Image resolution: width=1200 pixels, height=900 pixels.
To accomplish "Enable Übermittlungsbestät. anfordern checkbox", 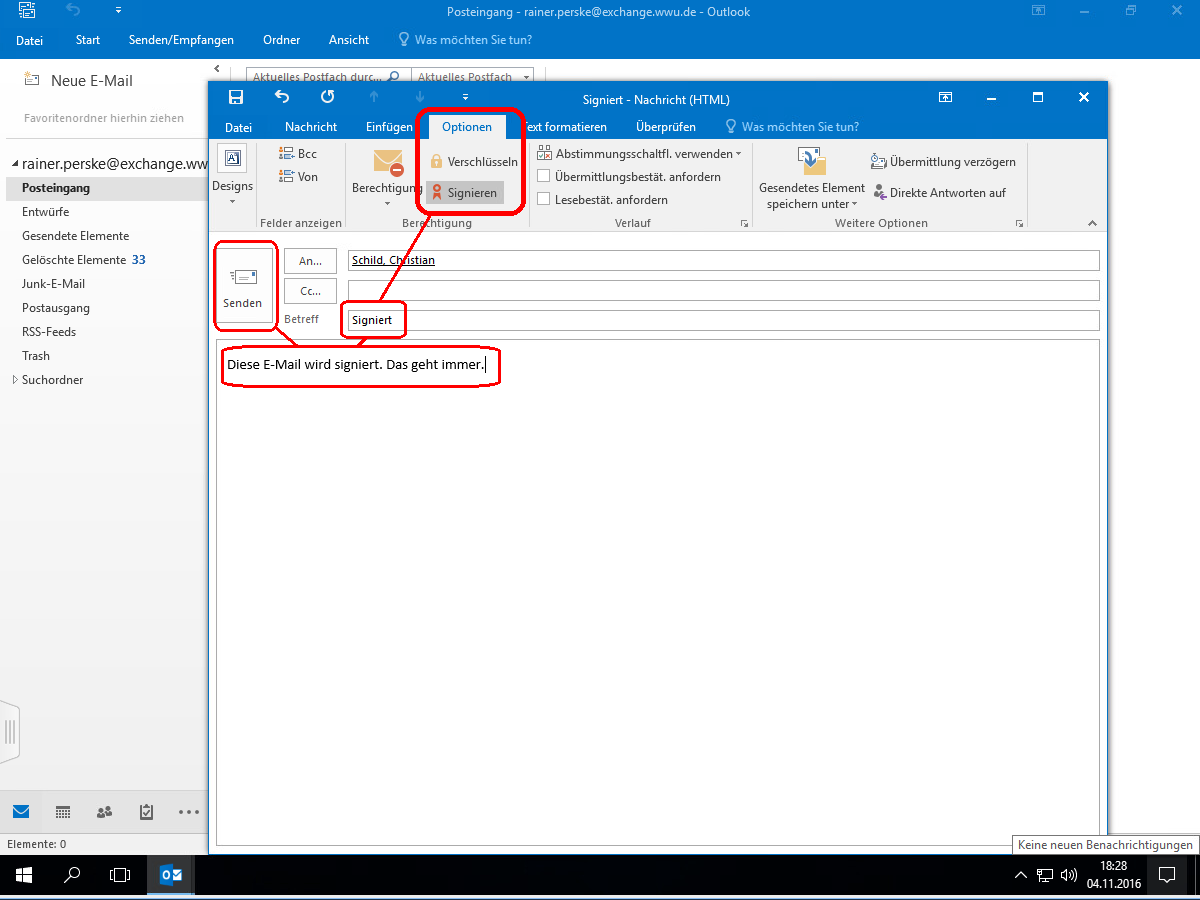I will click(544, 177).
